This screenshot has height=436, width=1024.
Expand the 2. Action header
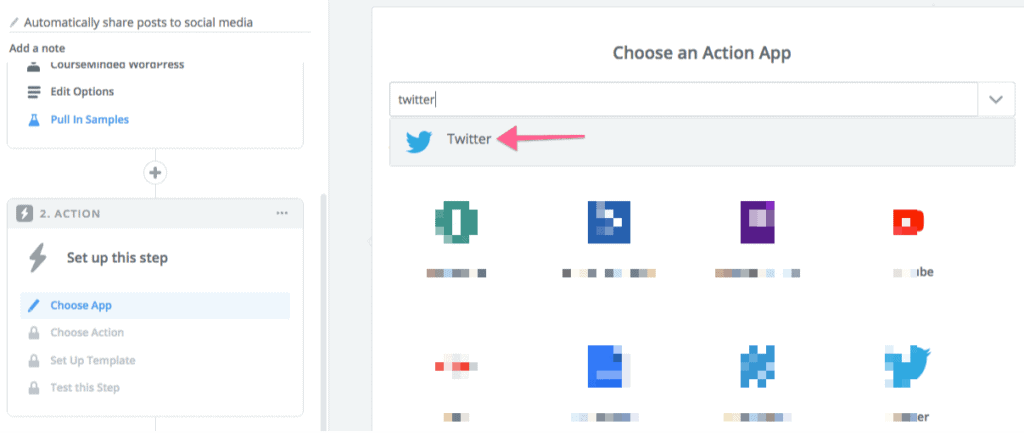155,213
